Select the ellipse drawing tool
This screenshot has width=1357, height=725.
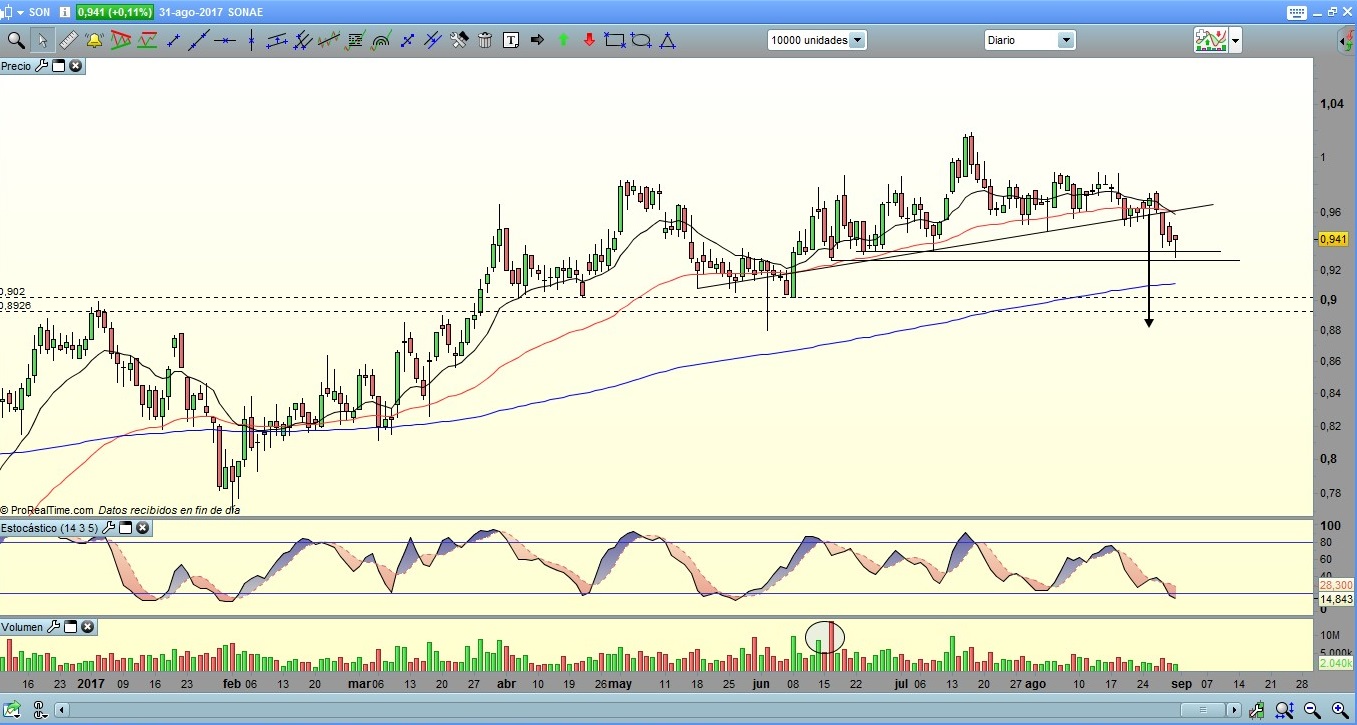point(641,40)
